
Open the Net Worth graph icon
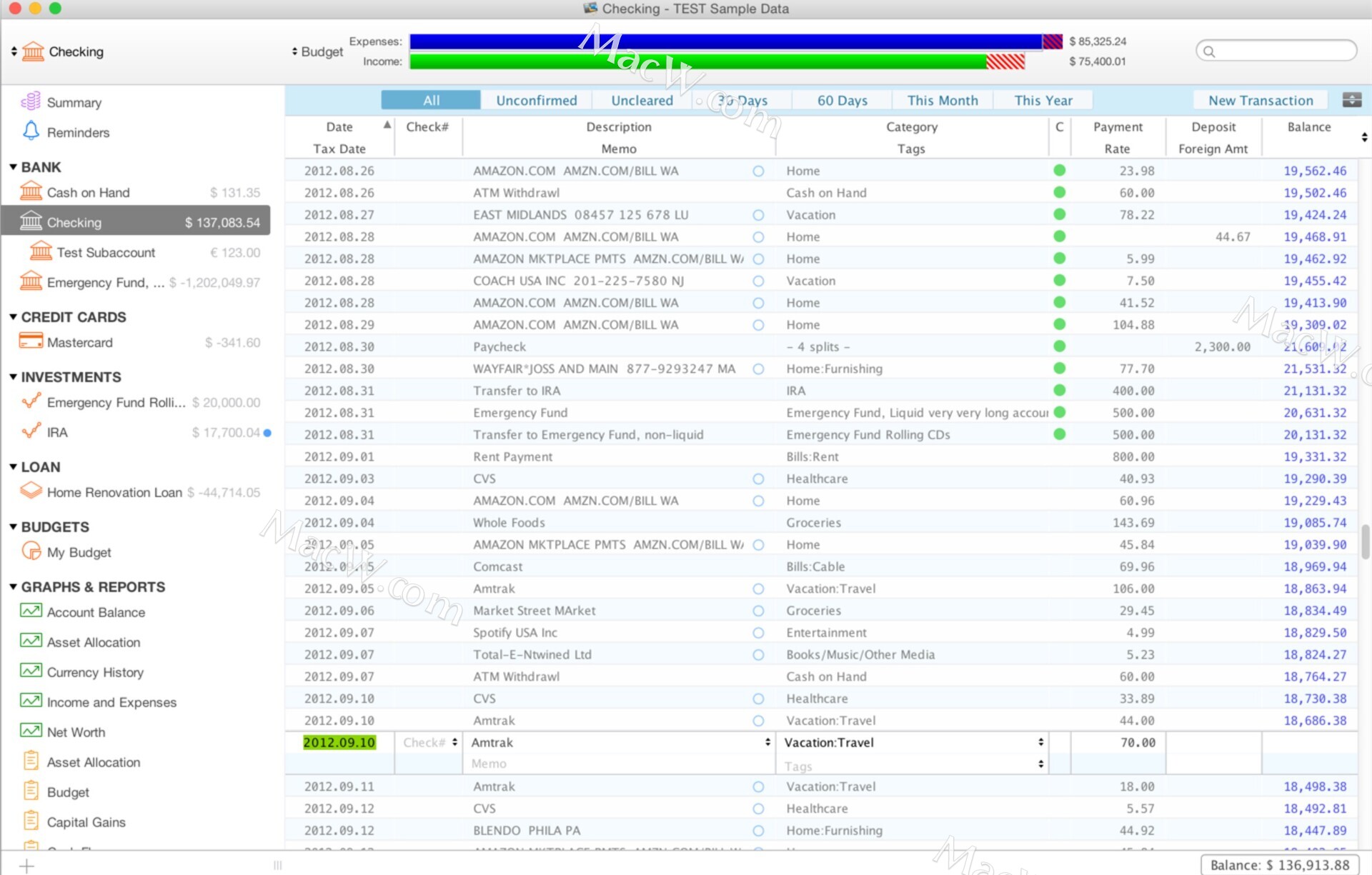tap(31, 731)
